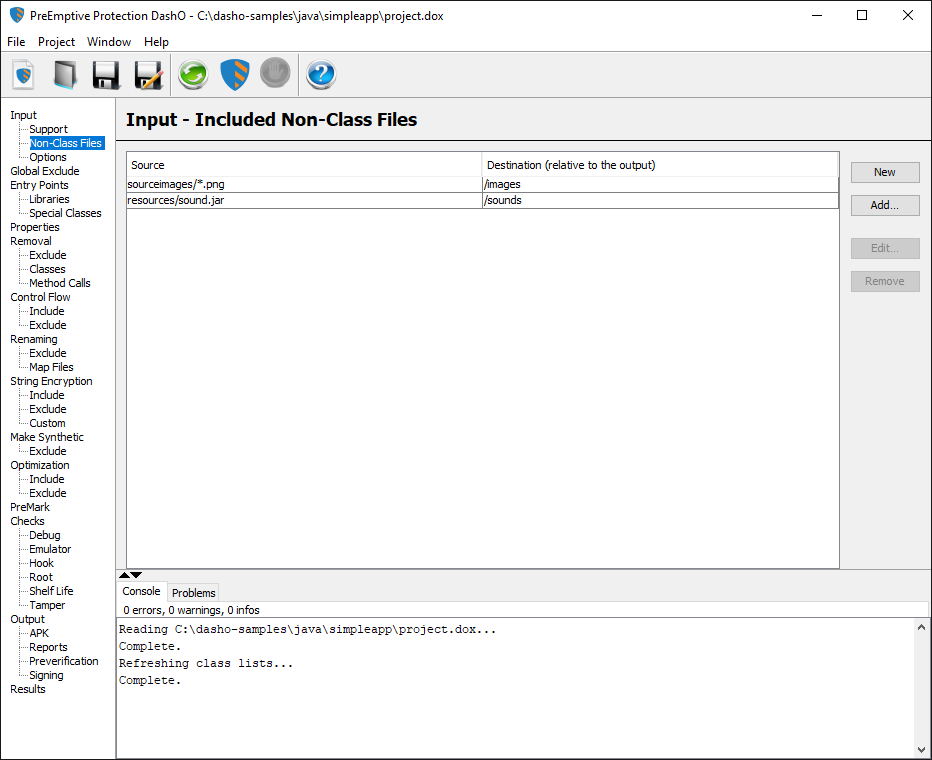The width and height of the screenshot is (932, 760).
Task: Click the New Project toolbar icon
Action: tap(24, 75)
